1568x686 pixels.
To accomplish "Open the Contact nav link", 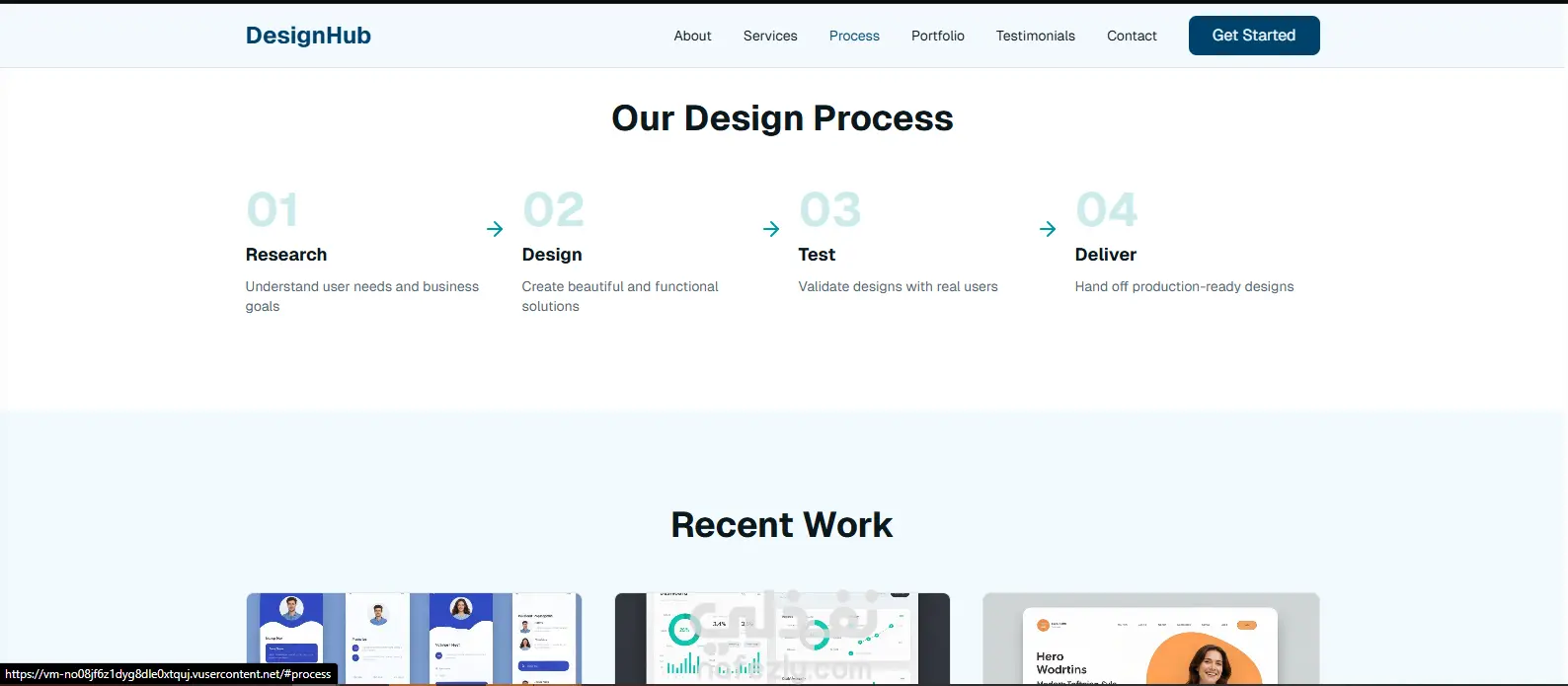I will click(1132, 36).
